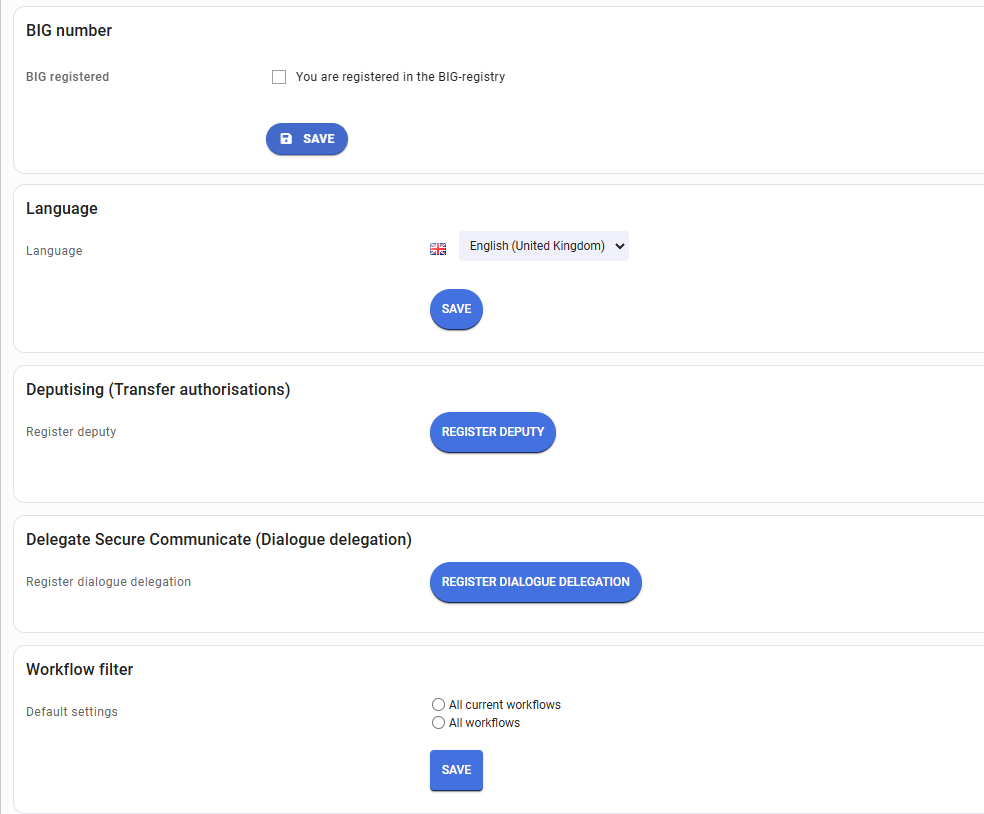984x814 pixels.
Task: Click Register Dialogue Delegation button
Action: (535, 582)
